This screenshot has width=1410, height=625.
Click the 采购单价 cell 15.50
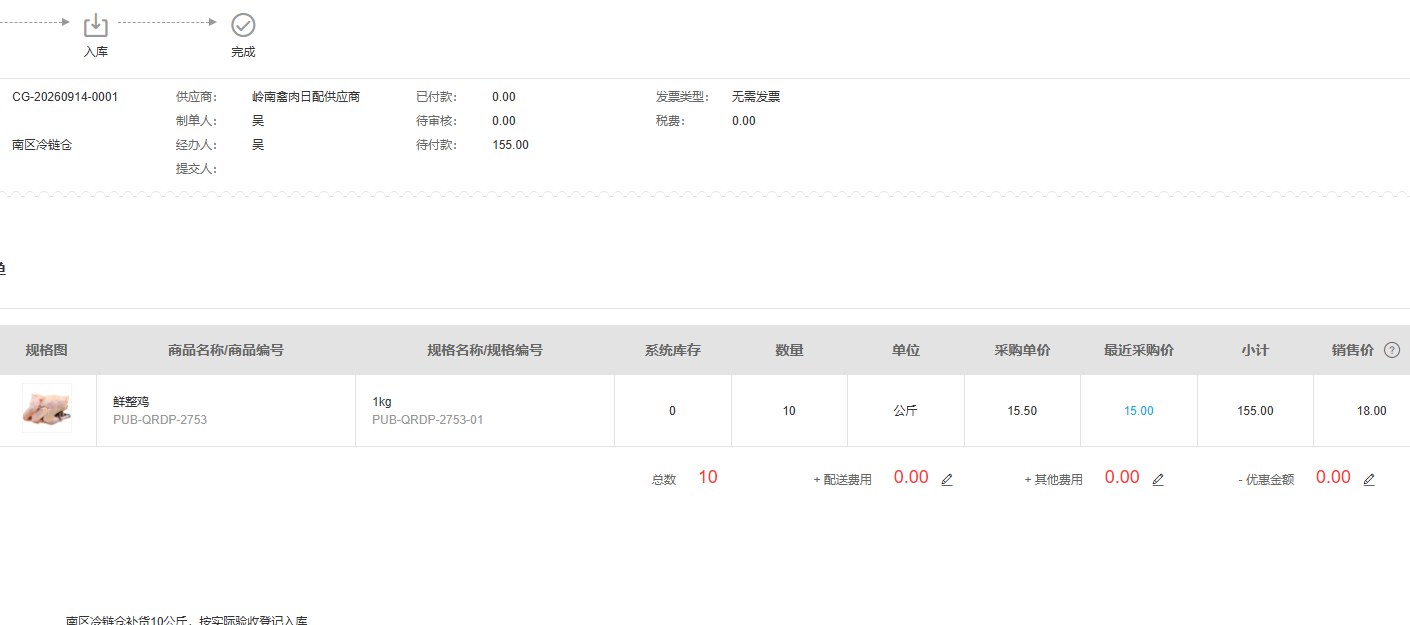coord(1022,411)
